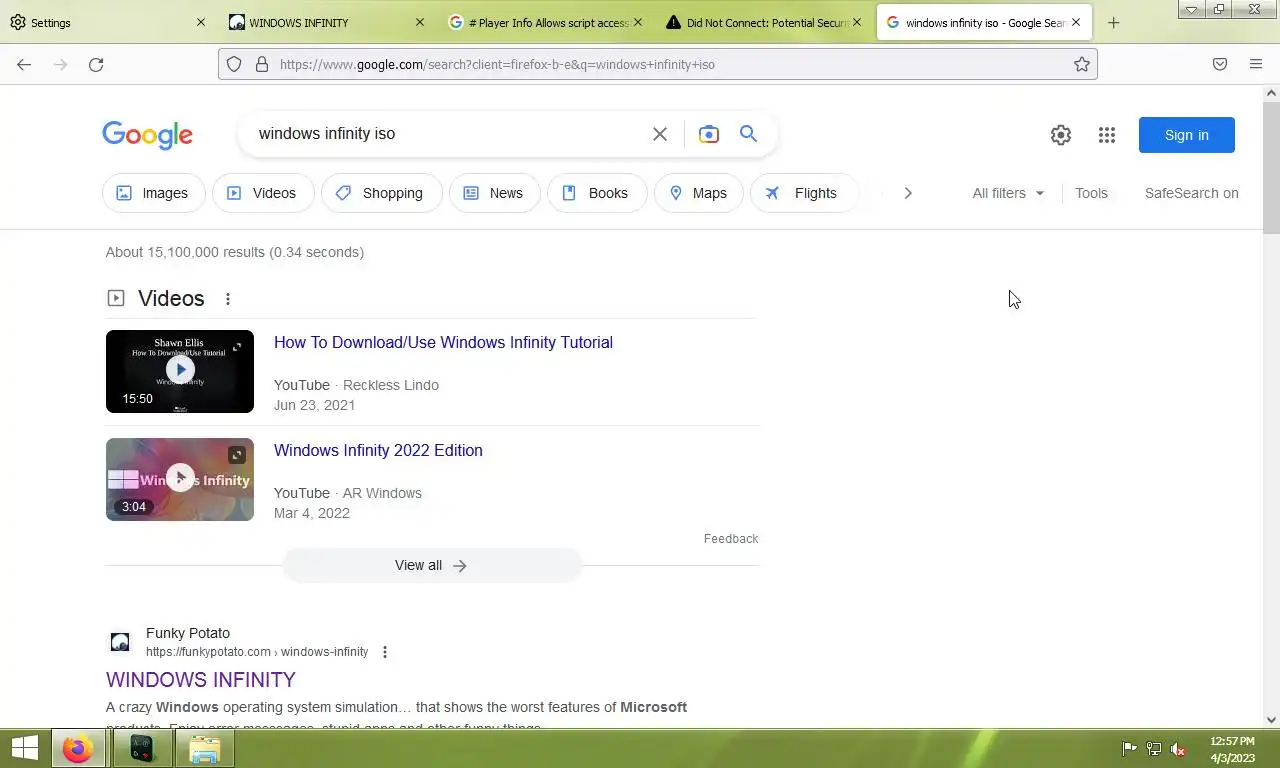Open SafeSearch on settings
This screenshot has height=768, width=1280.
[x=1191, y=193]
